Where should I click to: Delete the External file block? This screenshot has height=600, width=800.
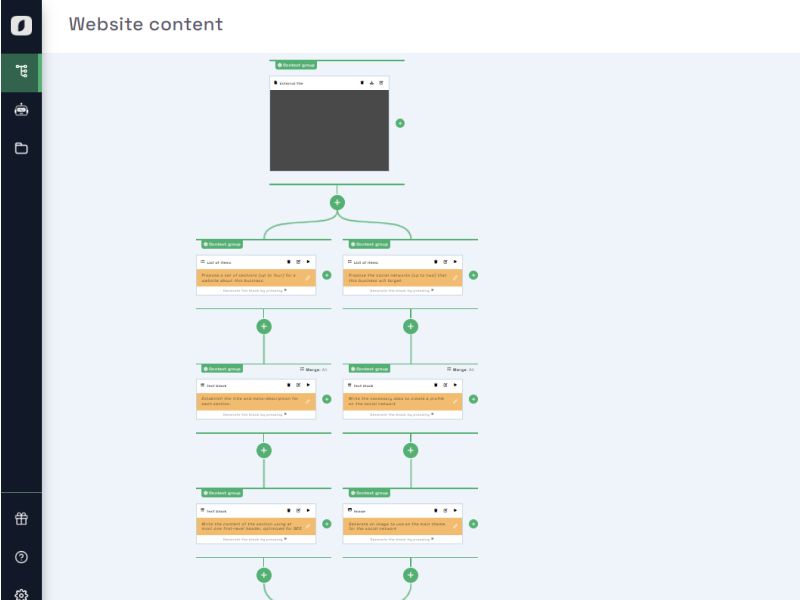point(362,83)
